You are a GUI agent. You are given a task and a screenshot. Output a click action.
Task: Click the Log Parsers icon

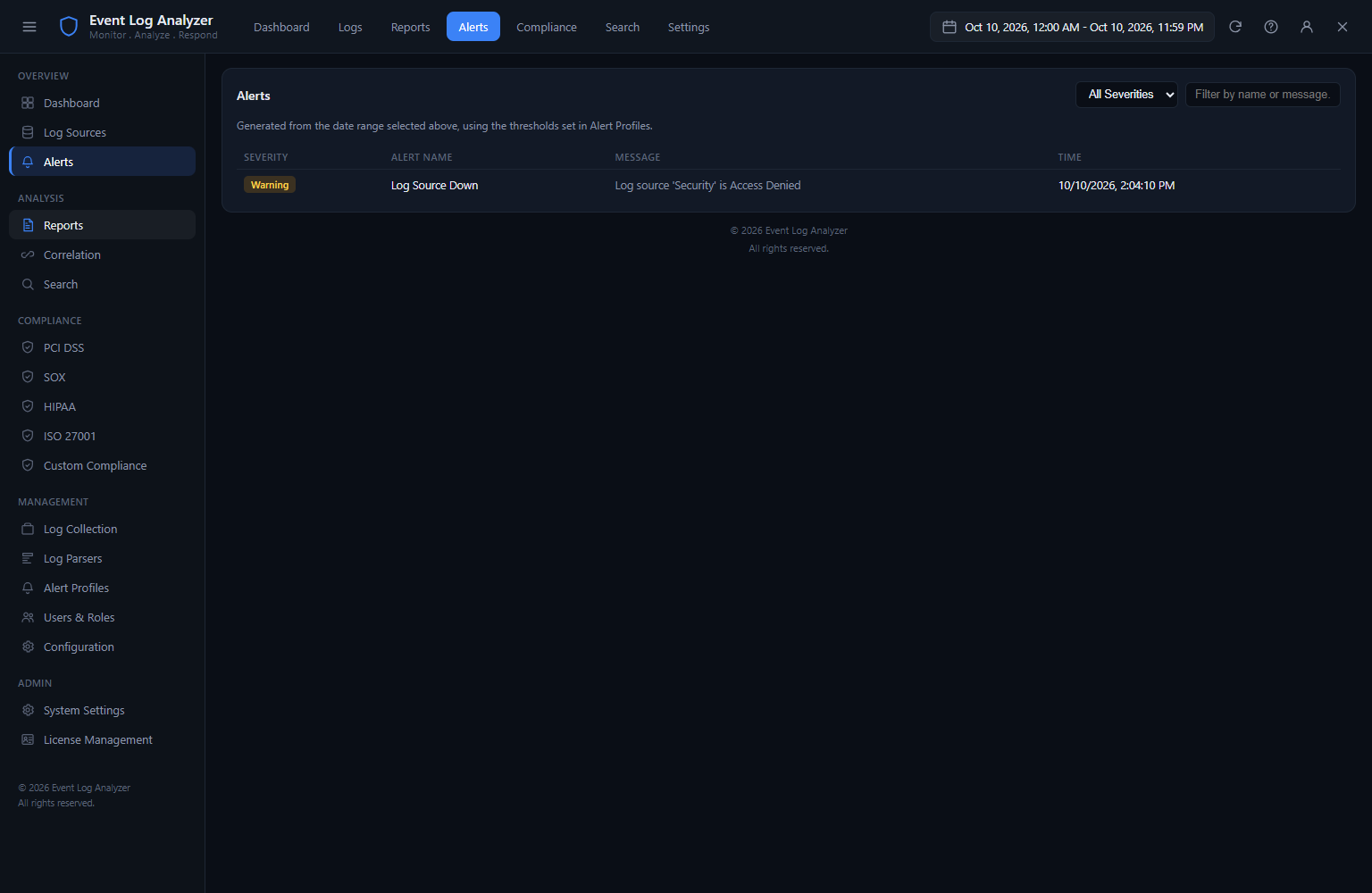click(x=28, y=558)
